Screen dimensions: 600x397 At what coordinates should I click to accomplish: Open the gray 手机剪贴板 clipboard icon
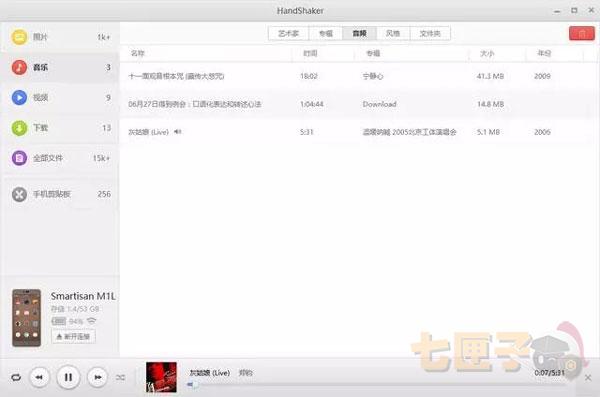19,194
